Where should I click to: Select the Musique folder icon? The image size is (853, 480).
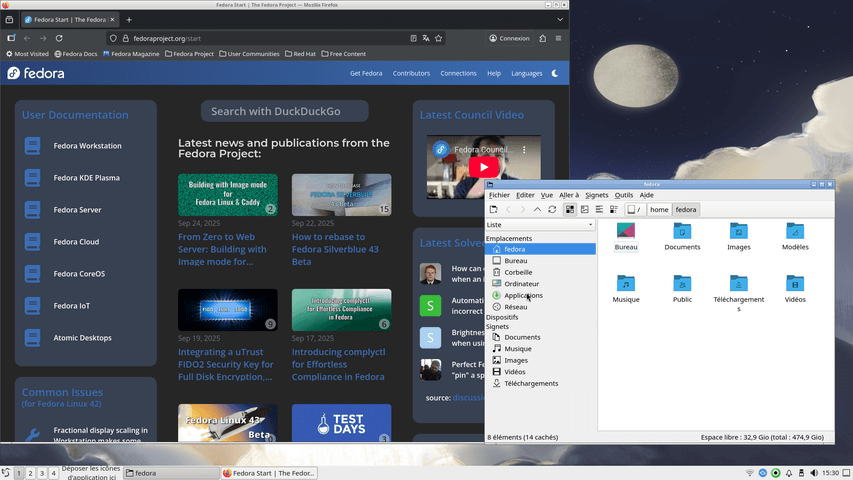point(626,284)
